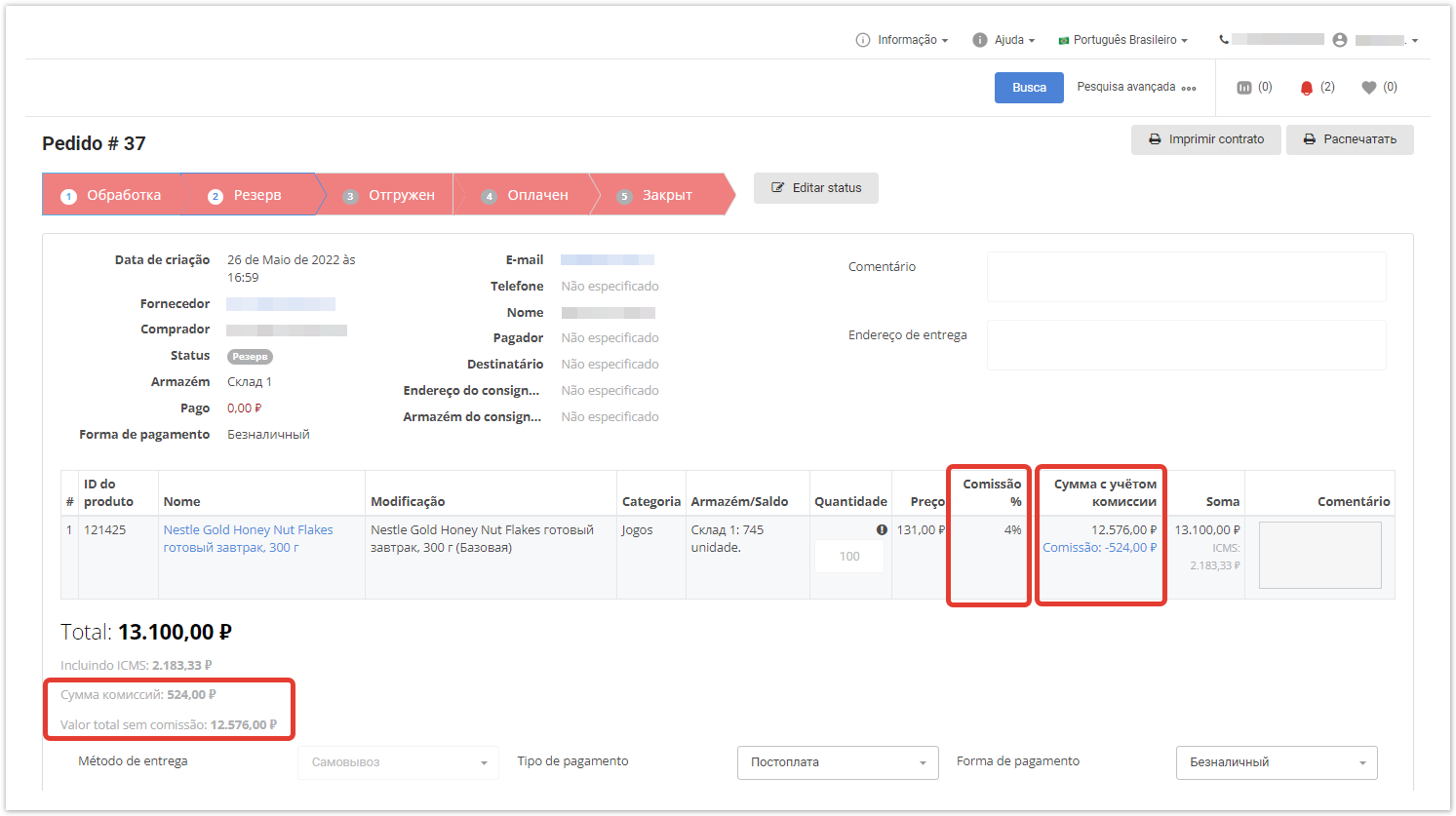
Task: Click the blue Busca button
Action: pyautogui.click(x=1029, y=88)
